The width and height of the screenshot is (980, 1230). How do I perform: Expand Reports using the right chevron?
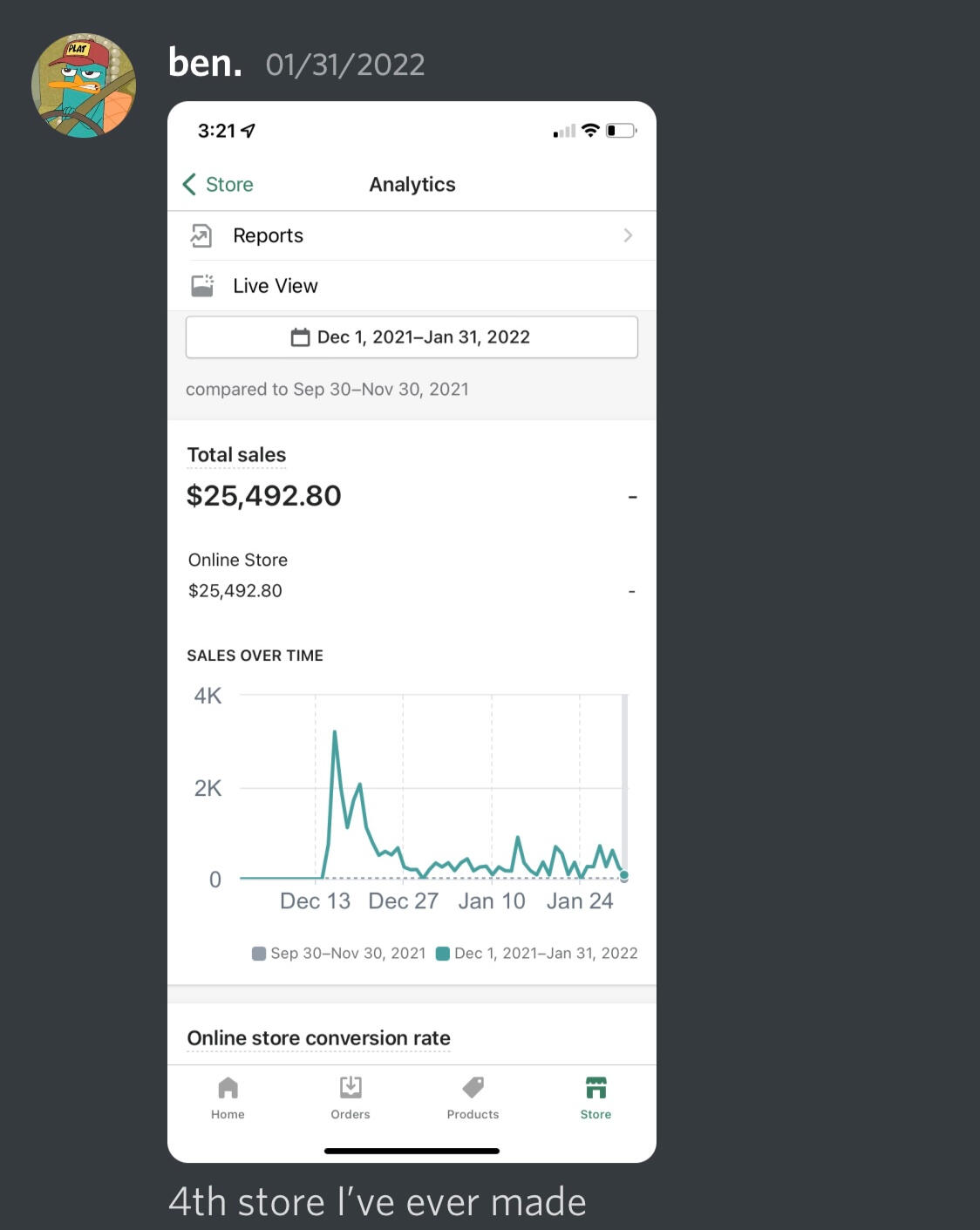click(x=628, y=235)
